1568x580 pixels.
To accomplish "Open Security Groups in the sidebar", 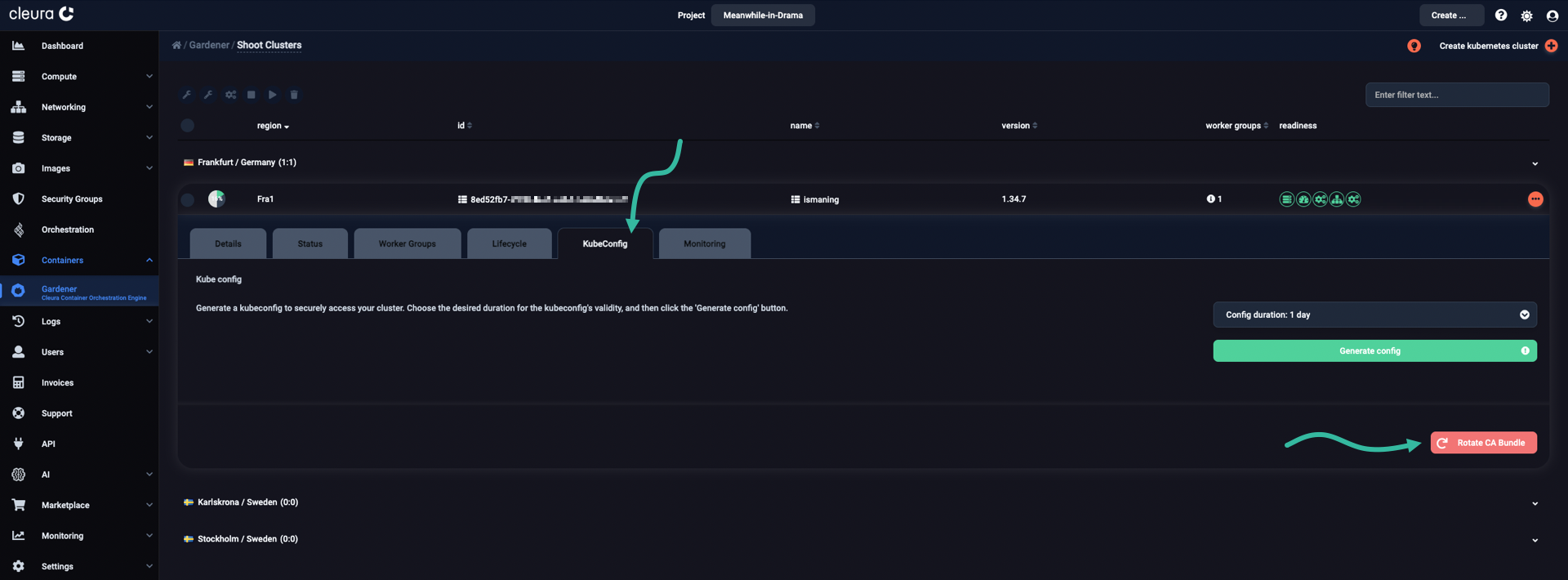I will pos(79,199).
